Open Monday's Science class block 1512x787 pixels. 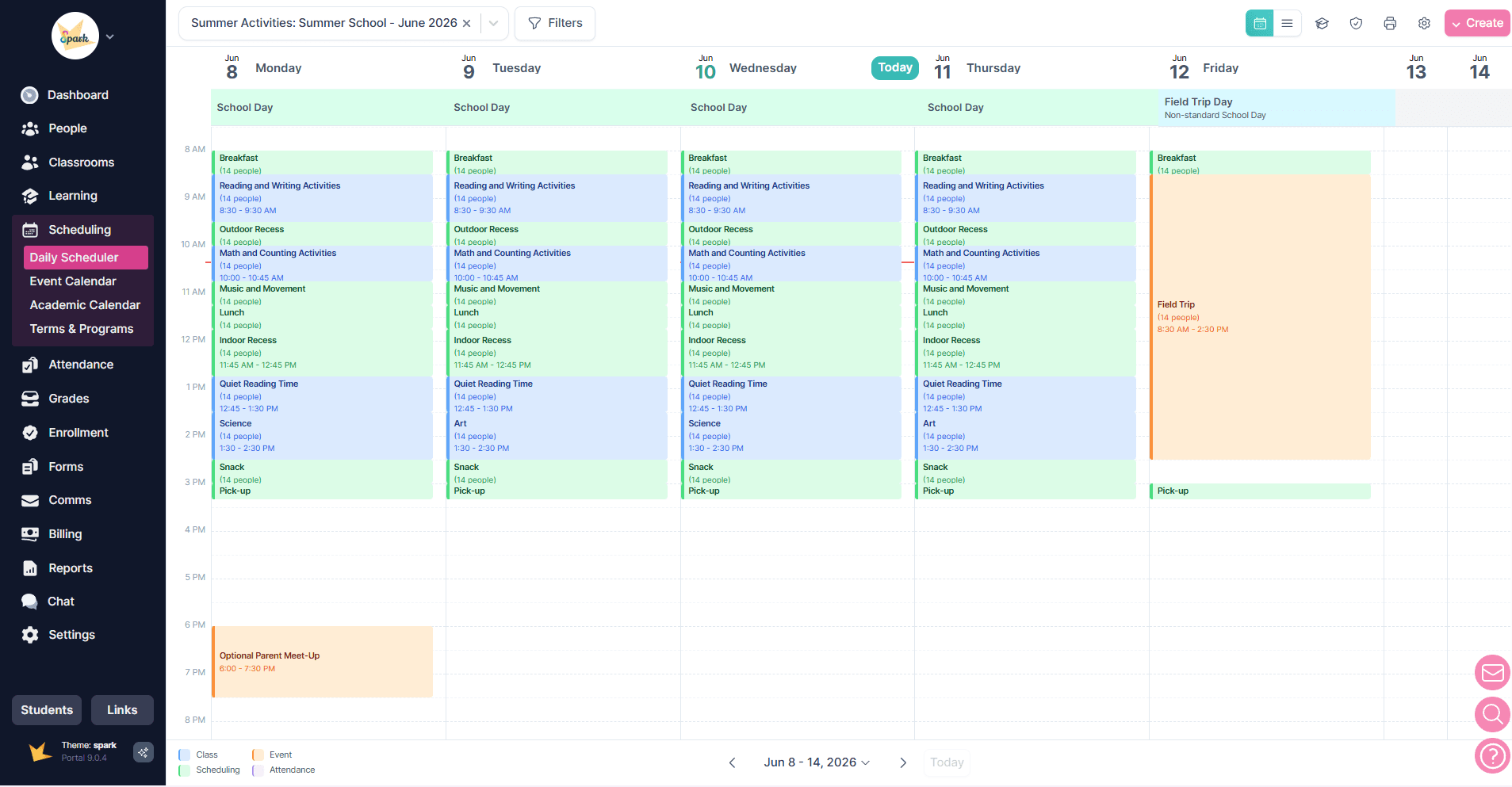pyautogui.click(x=322, y=436)
